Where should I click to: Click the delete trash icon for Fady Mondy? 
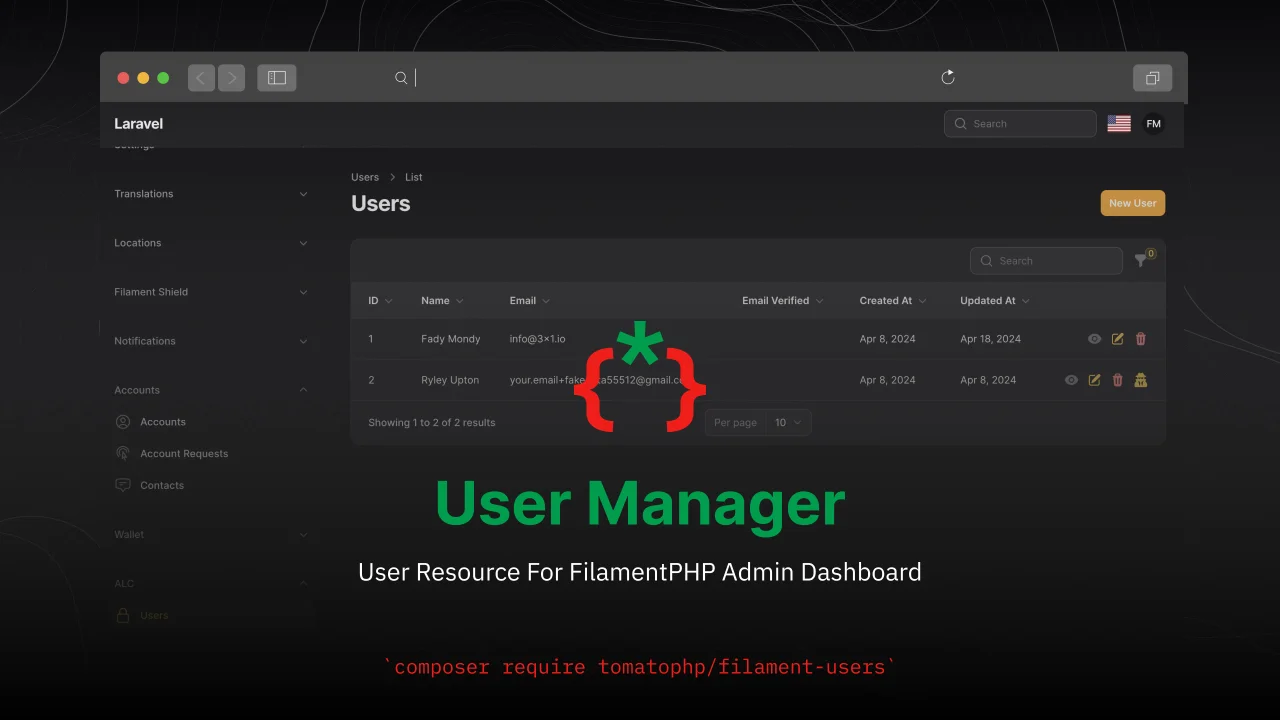point(1140,339)
